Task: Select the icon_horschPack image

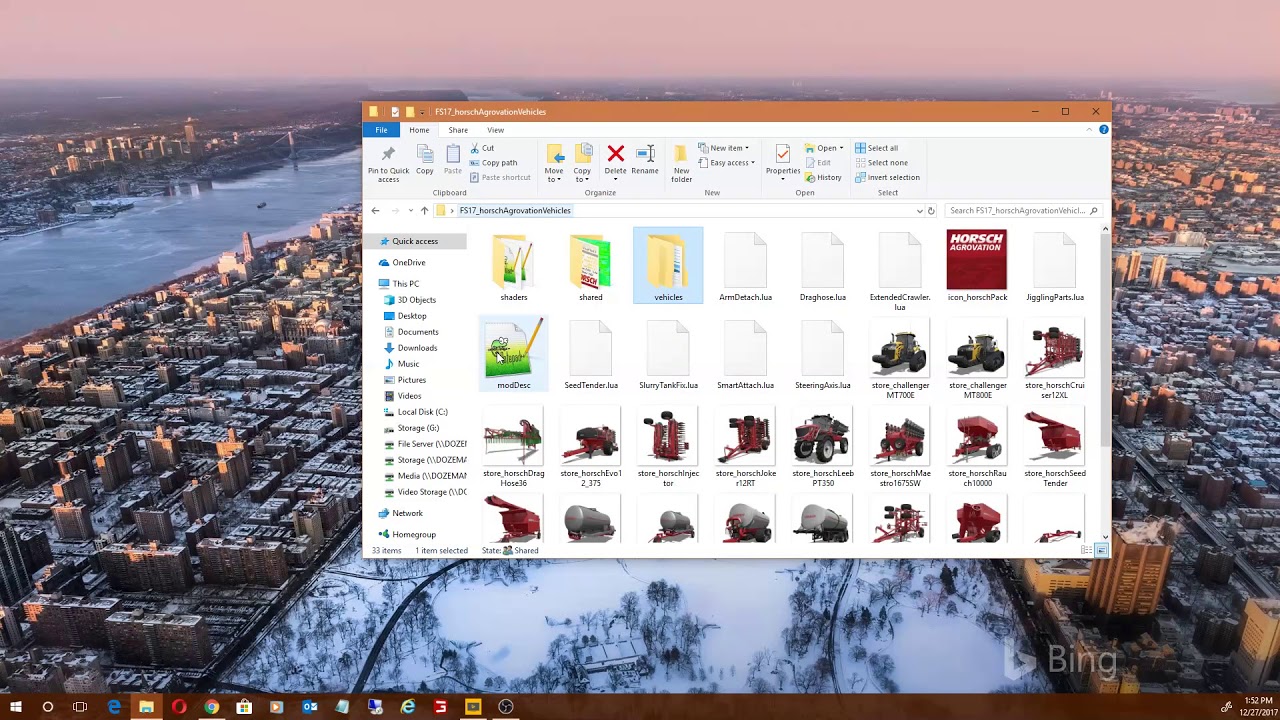Action: (x=977, y=266)
